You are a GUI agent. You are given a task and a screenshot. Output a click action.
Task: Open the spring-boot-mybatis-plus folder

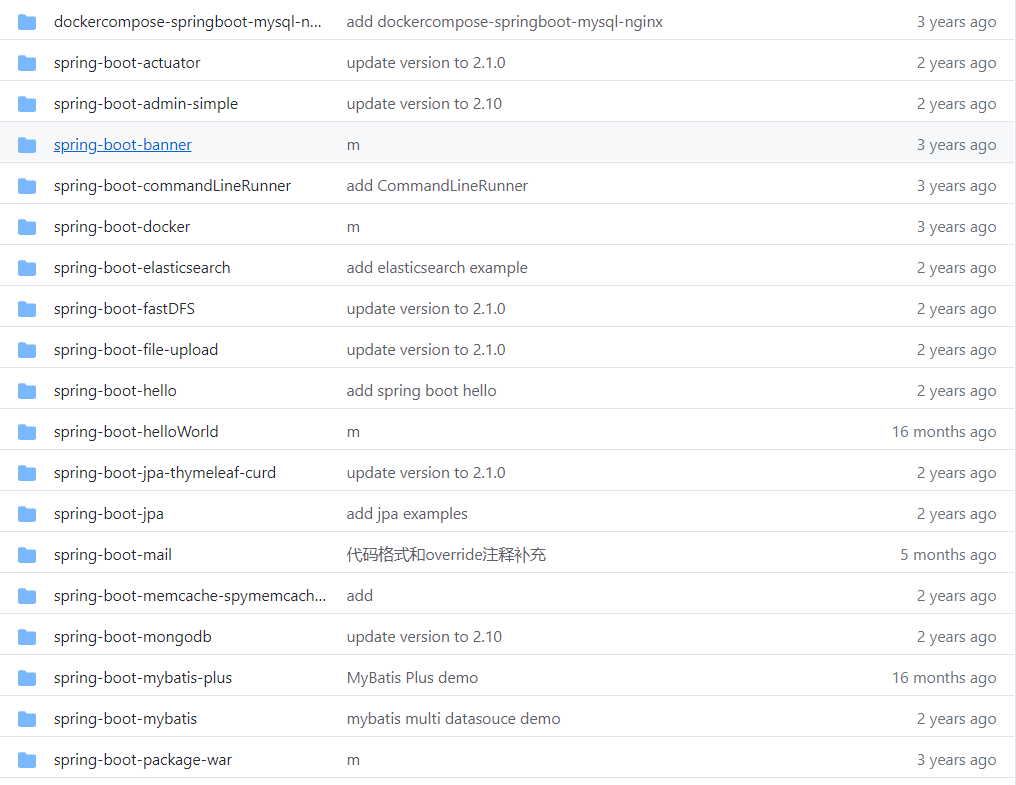[143, 678]
